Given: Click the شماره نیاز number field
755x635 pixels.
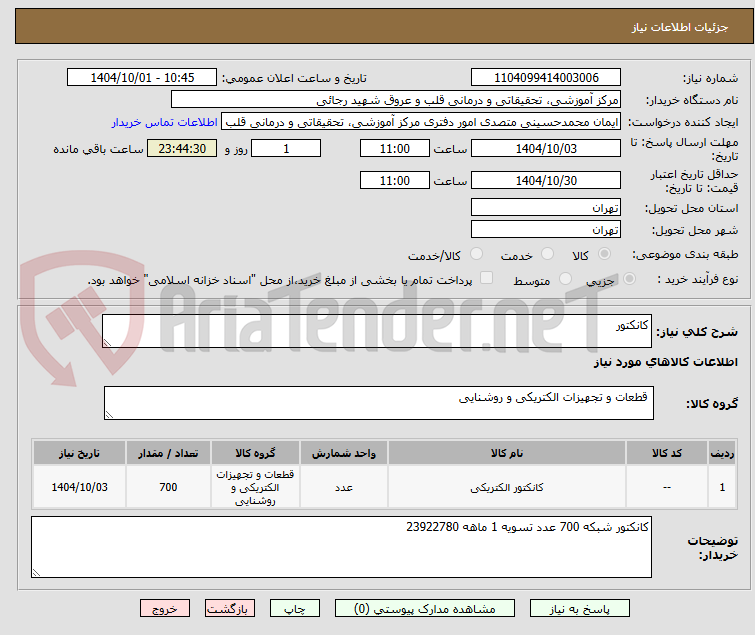Looking at the screenshot, I should pyautogui.click(x=546, y=78).
